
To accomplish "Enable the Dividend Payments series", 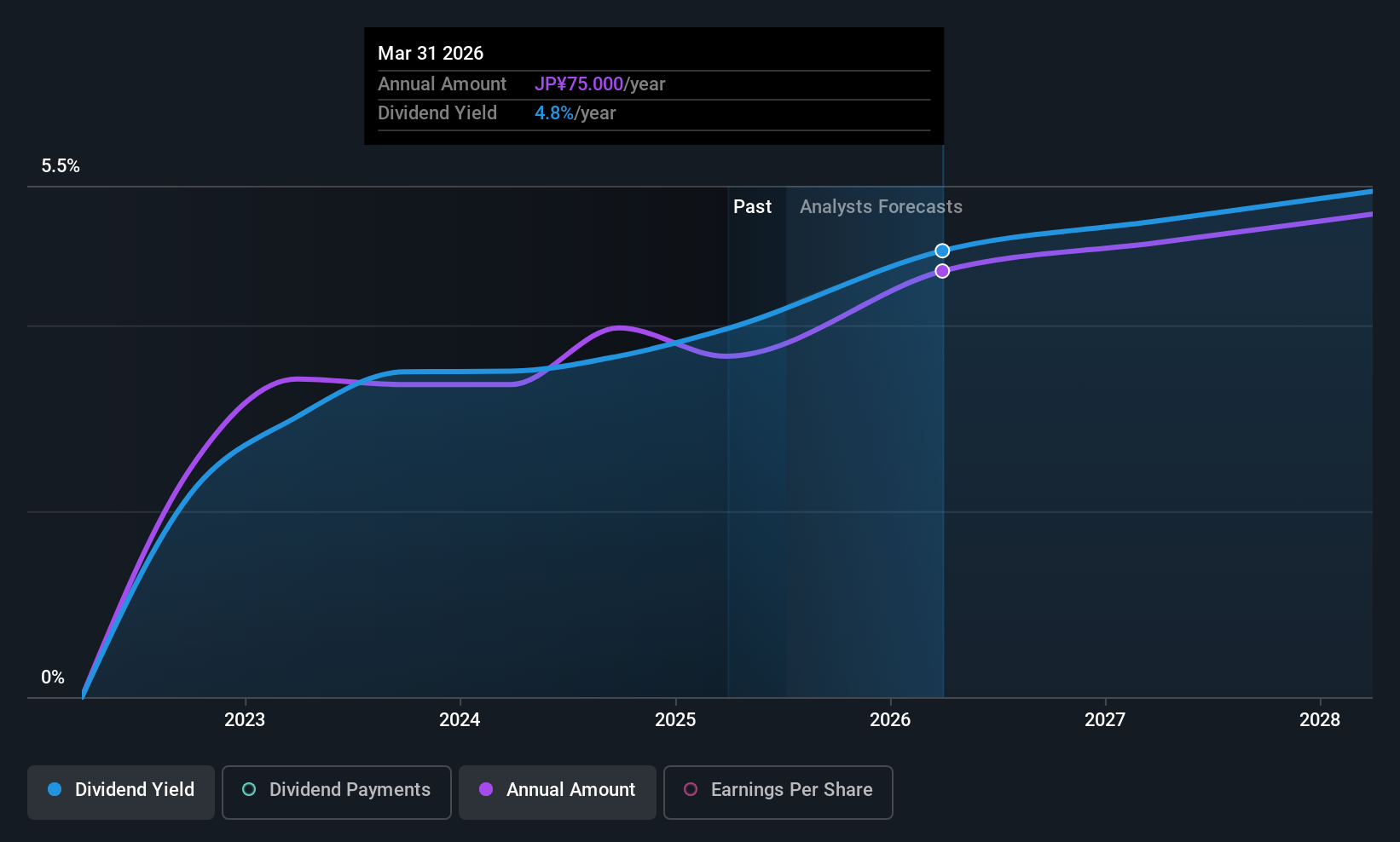I will 337,792.
